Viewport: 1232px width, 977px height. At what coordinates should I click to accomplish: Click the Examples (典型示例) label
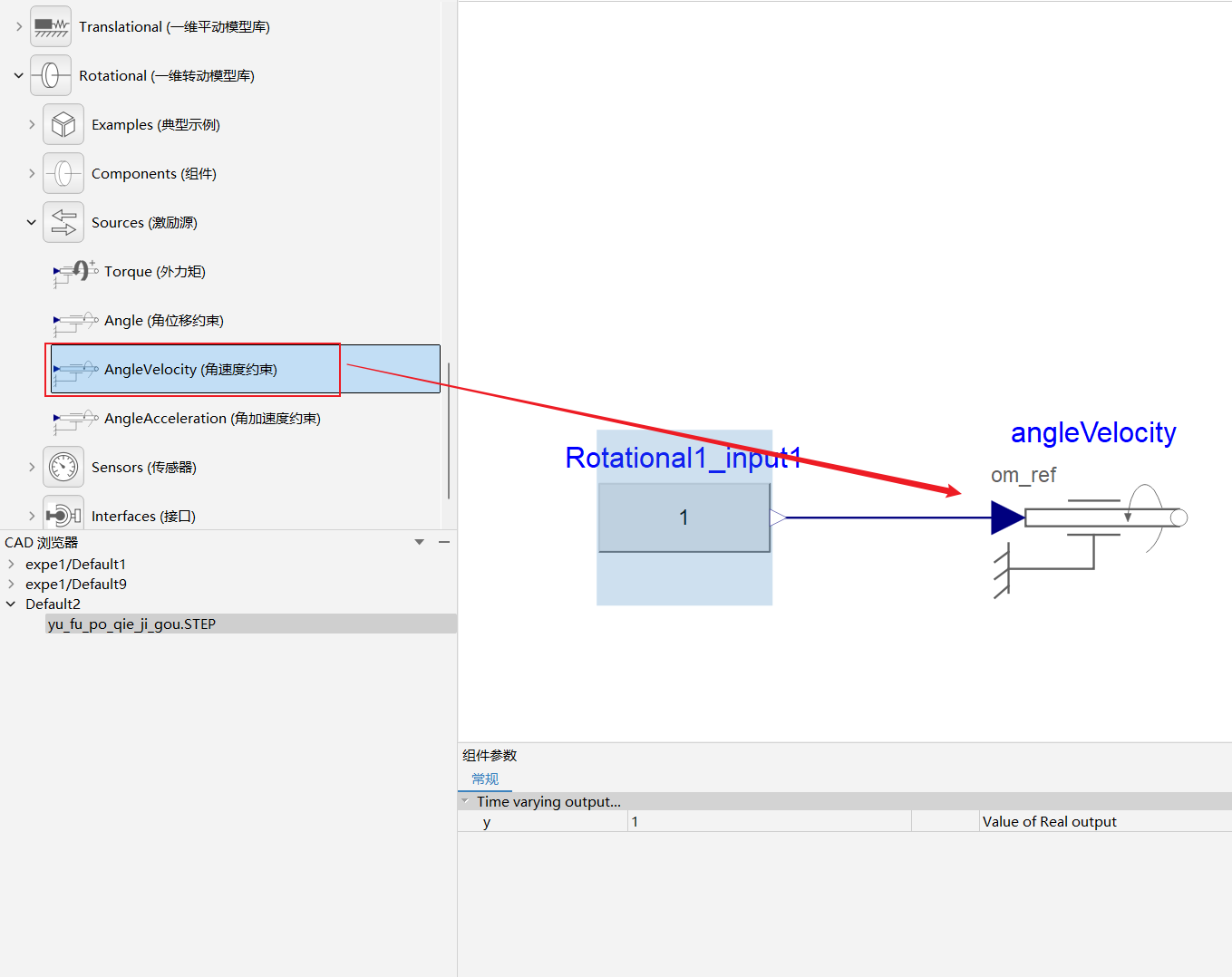point(156,125)
